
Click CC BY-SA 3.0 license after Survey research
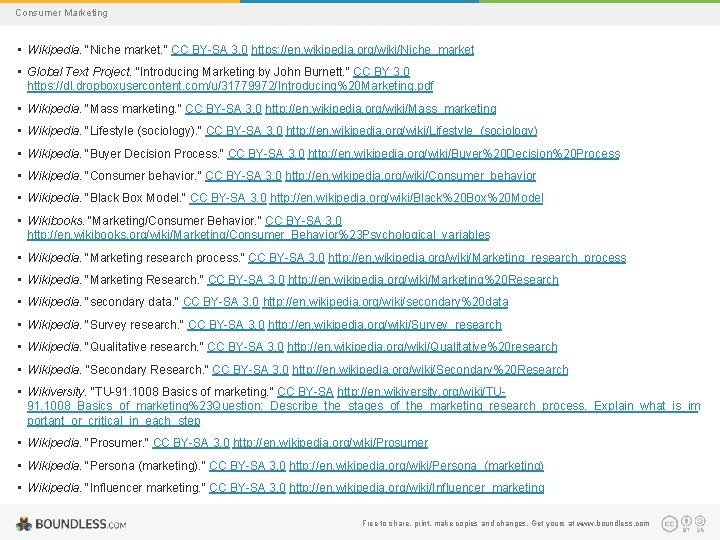(x=226, y=325)
